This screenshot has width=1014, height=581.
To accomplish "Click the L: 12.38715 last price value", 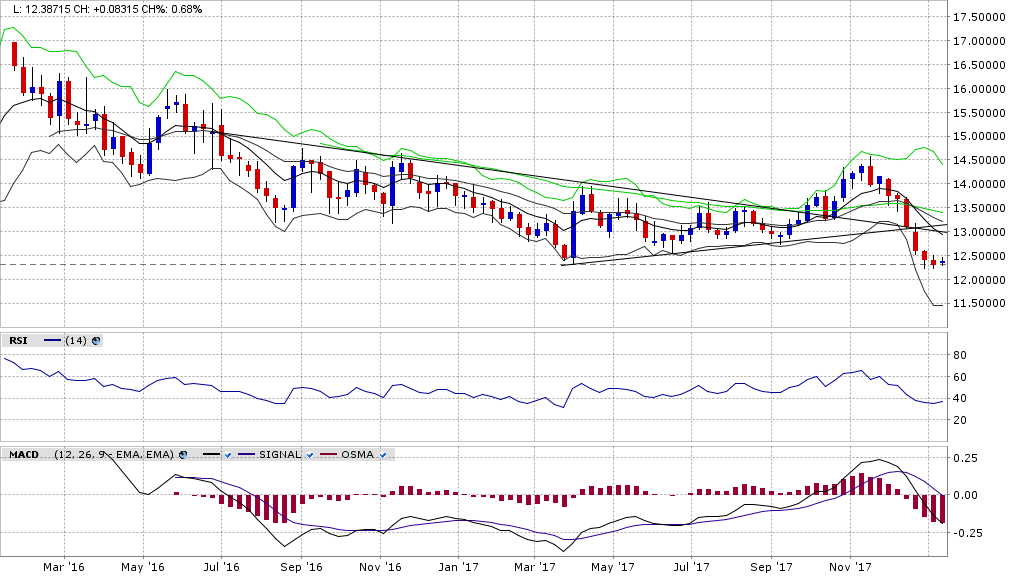I will [x=43, y=9].
